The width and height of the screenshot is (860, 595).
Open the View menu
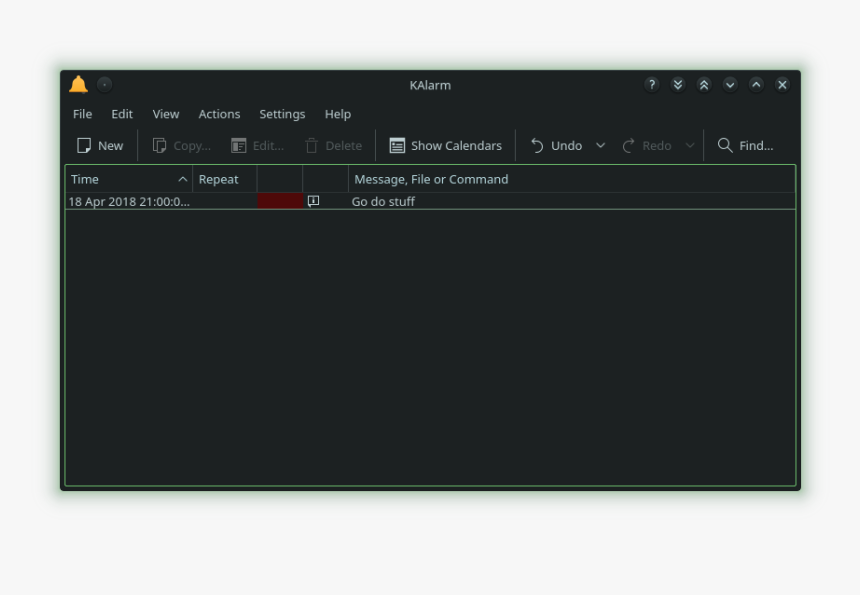pos(166,114)
